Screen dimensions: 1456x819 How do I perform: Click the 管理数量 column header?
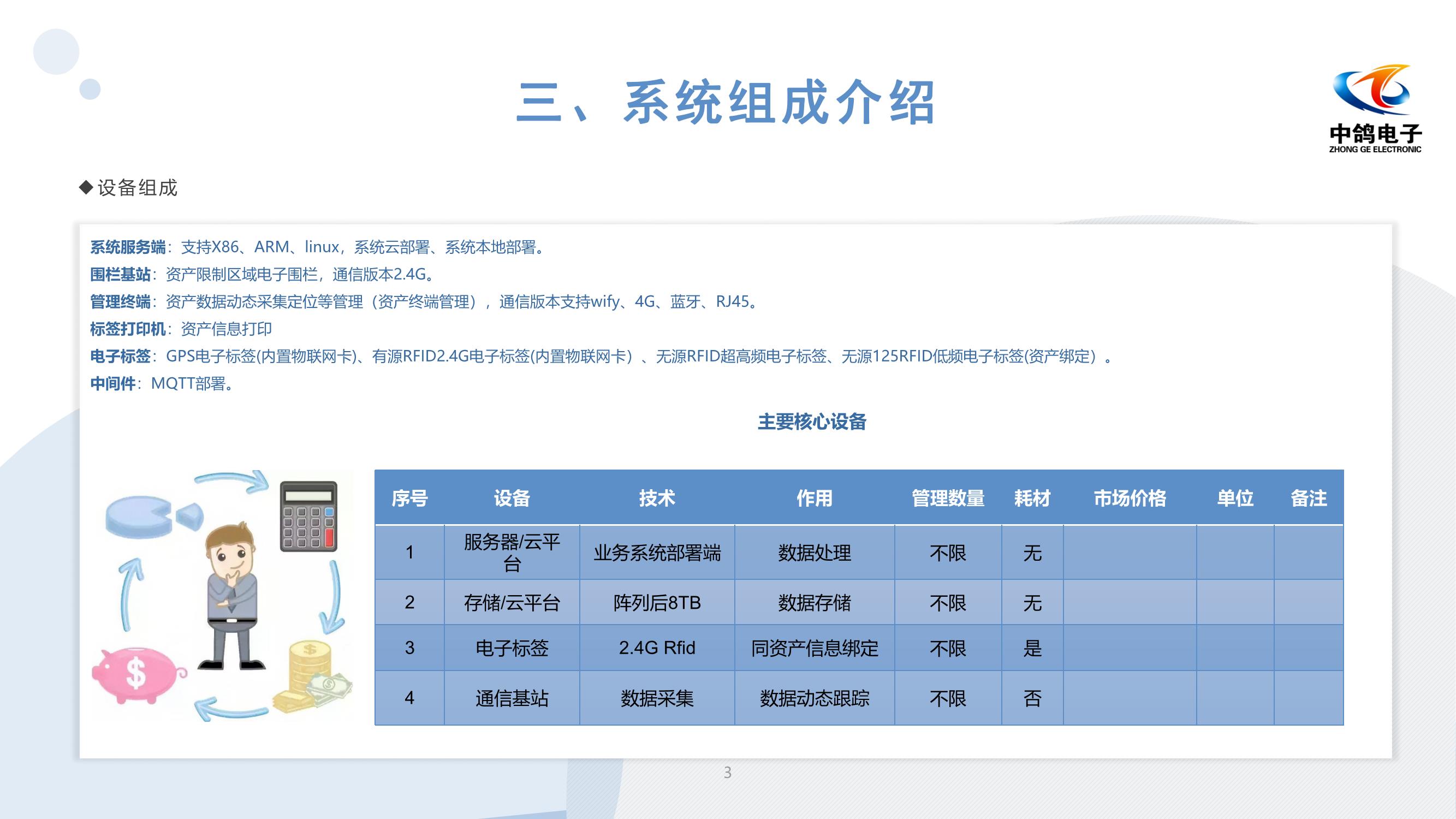click(x=948, y=498)
